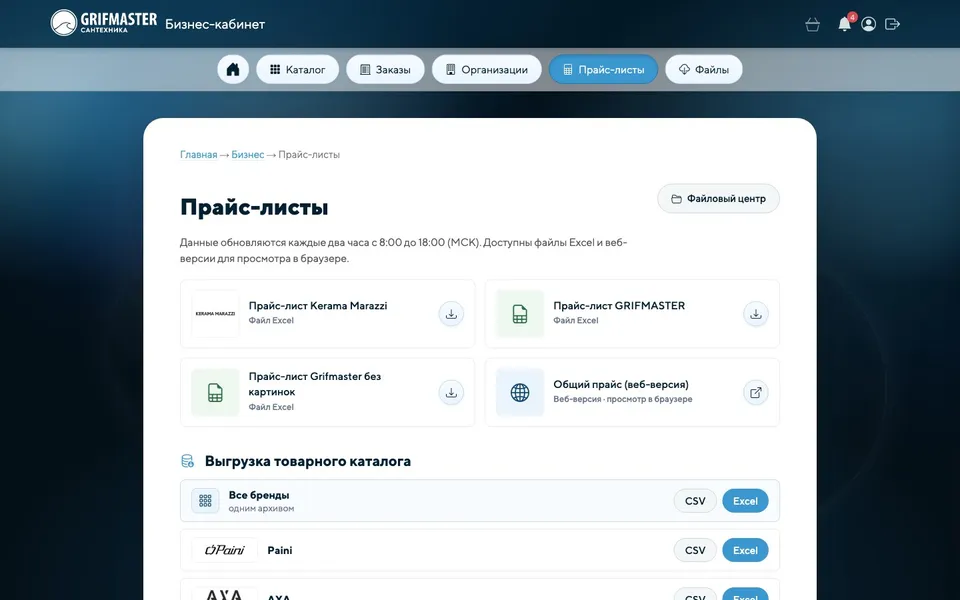Click the Paini brand logo
This screenshot has height=600, width=960.
[225, 550]
